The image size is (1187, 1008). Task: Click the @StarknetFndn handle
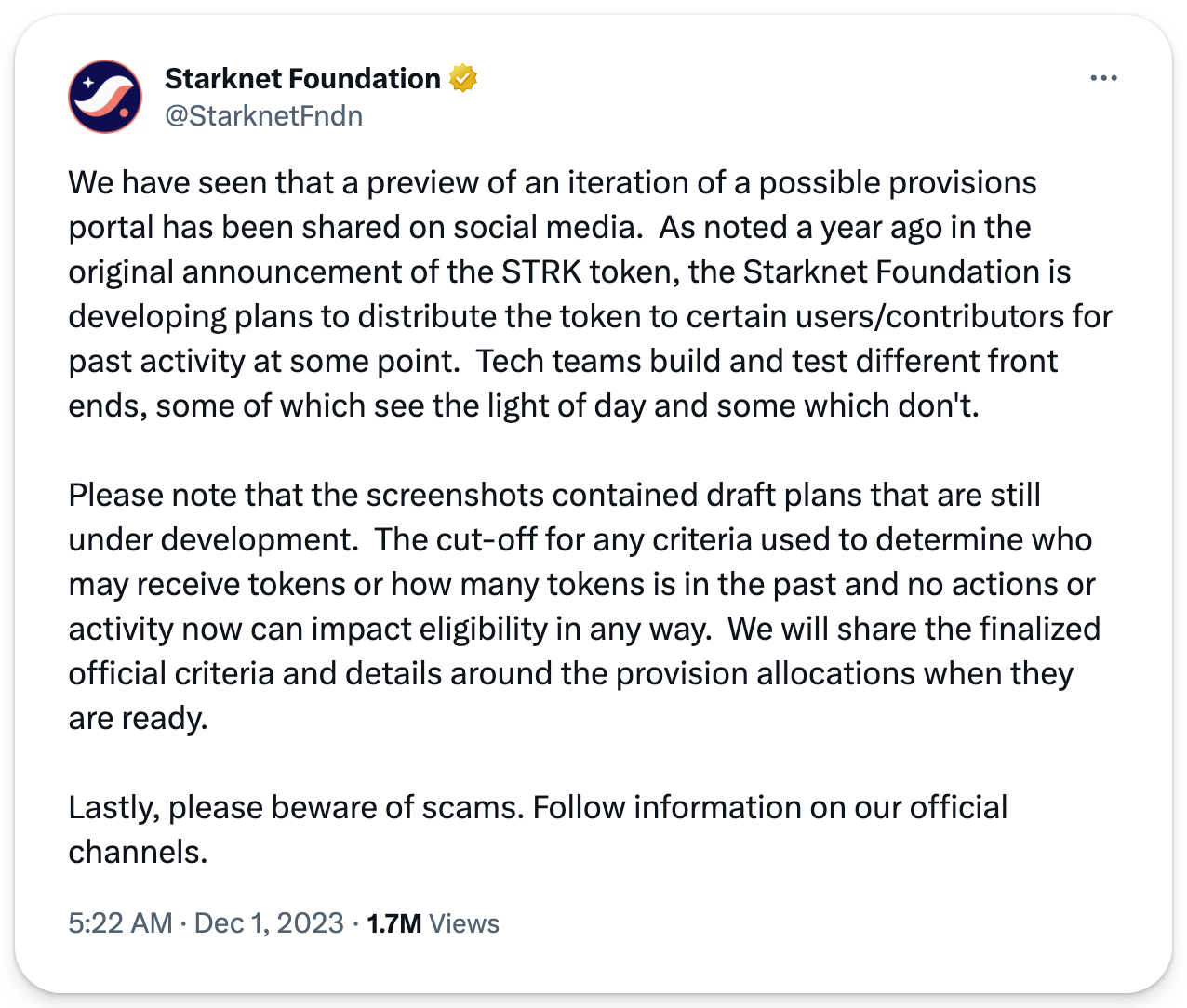pyautogui.click(x=263, y=115)
